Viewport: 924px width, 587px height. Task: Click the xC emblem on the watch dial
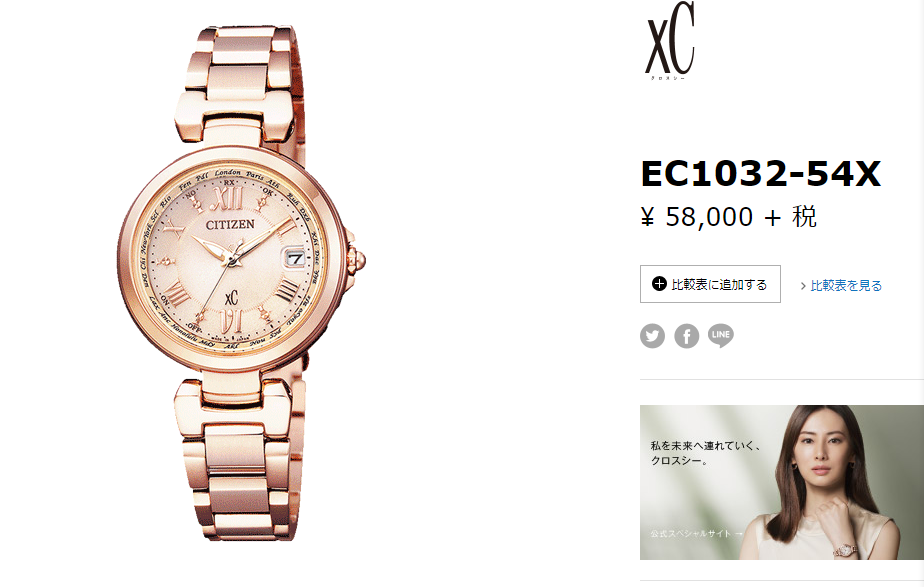click(x=231, y=297)
